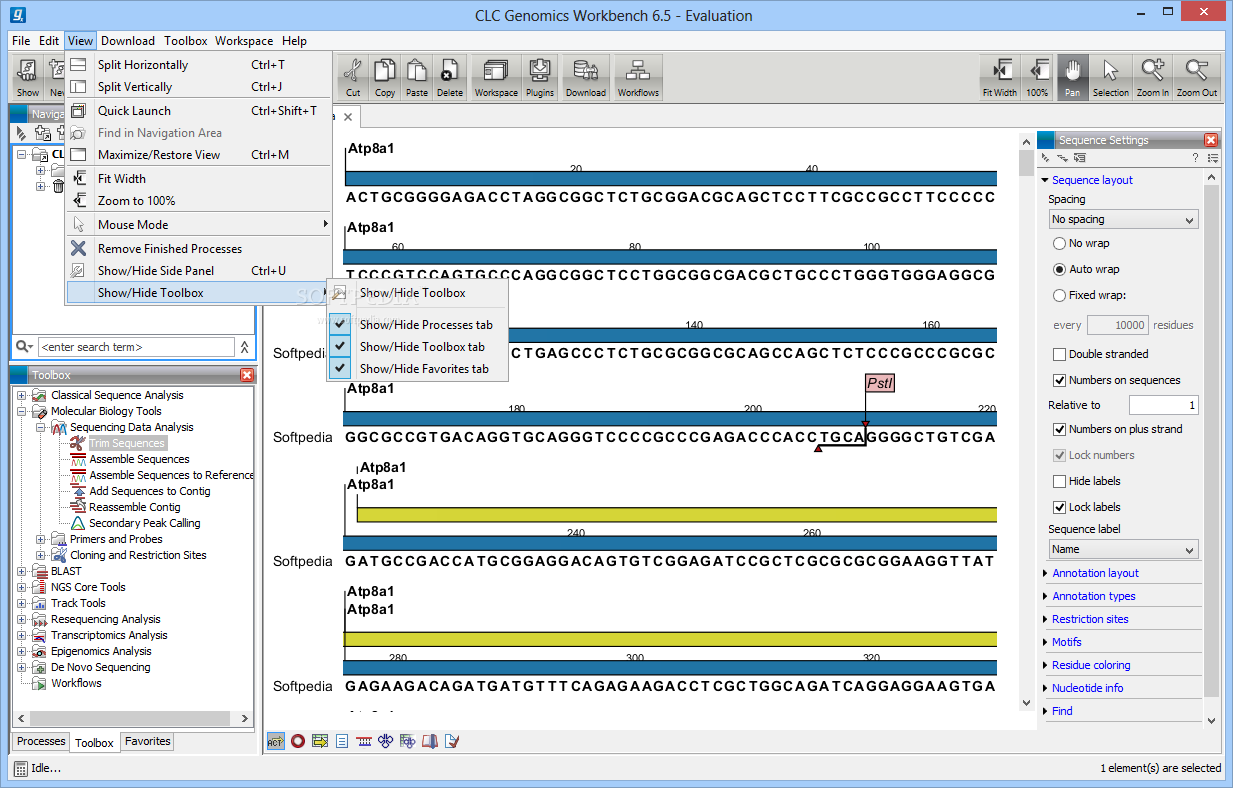Click the Relative to number field
This screenshot has width=1233, height=788.
1164,405
